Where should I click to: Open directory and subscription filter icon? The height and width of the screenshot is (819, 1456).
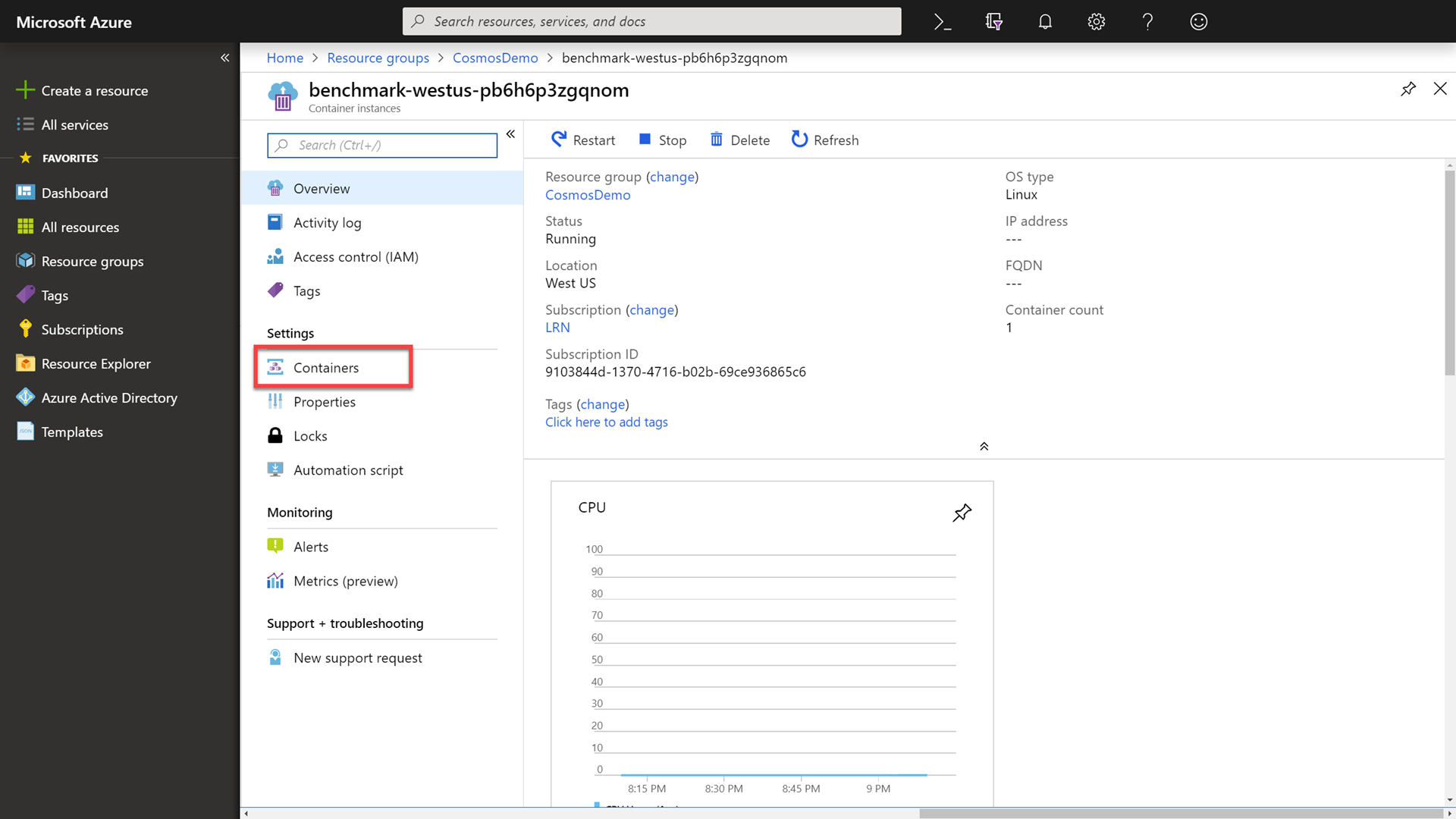tap(993, 22)
